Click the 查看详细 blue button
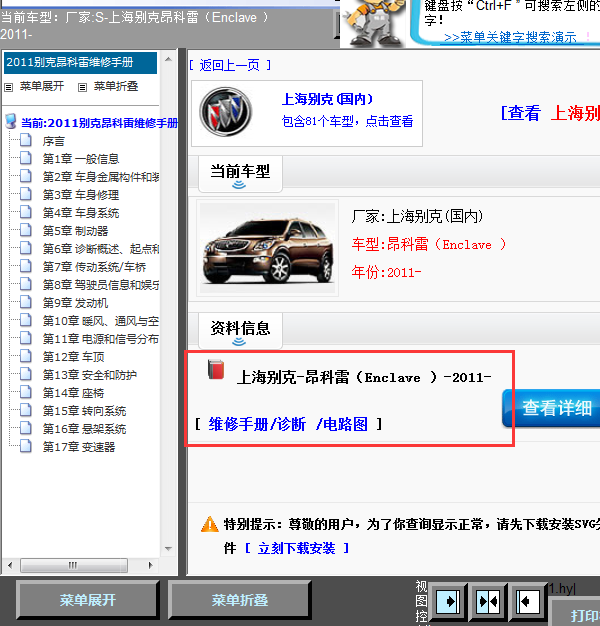600x626 pixels. point(551,408)
